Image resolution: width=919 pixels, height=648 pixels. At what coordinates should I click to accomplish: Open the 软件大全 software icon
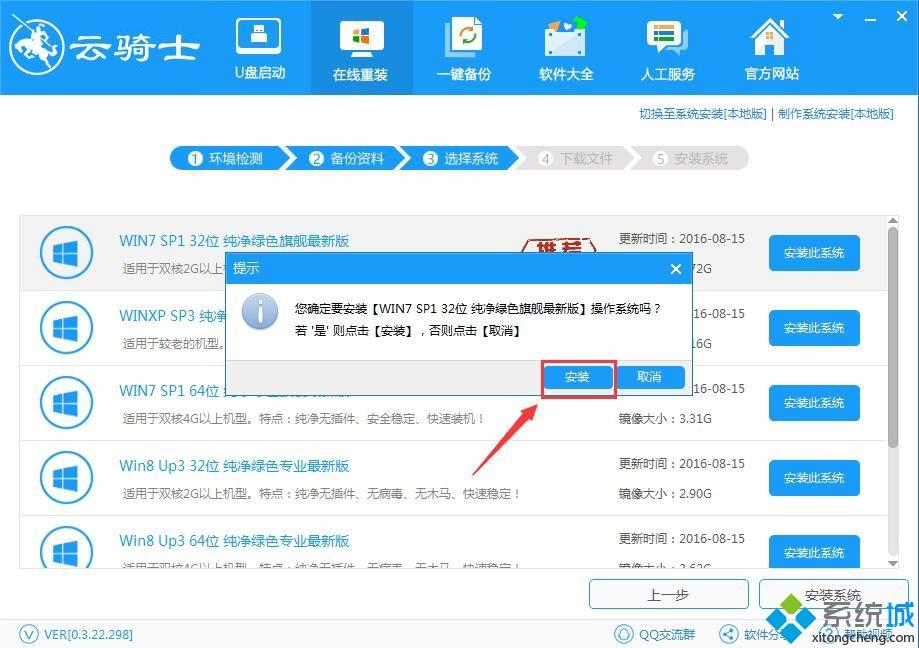[565, 38]
